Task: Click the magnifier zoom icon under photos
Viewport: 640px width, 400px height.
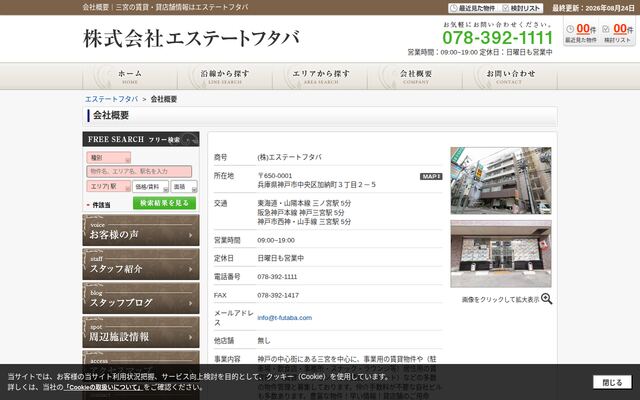Action: point(547,299)
